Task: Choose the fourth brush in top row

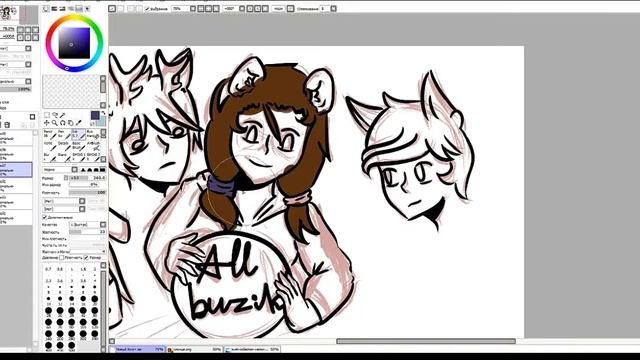Action: pos(93,134)
